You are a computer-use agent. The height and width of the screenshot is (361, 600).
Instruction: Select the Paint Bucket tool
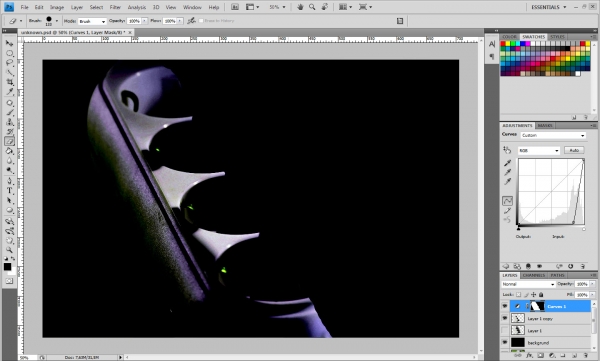coord(10,151)
